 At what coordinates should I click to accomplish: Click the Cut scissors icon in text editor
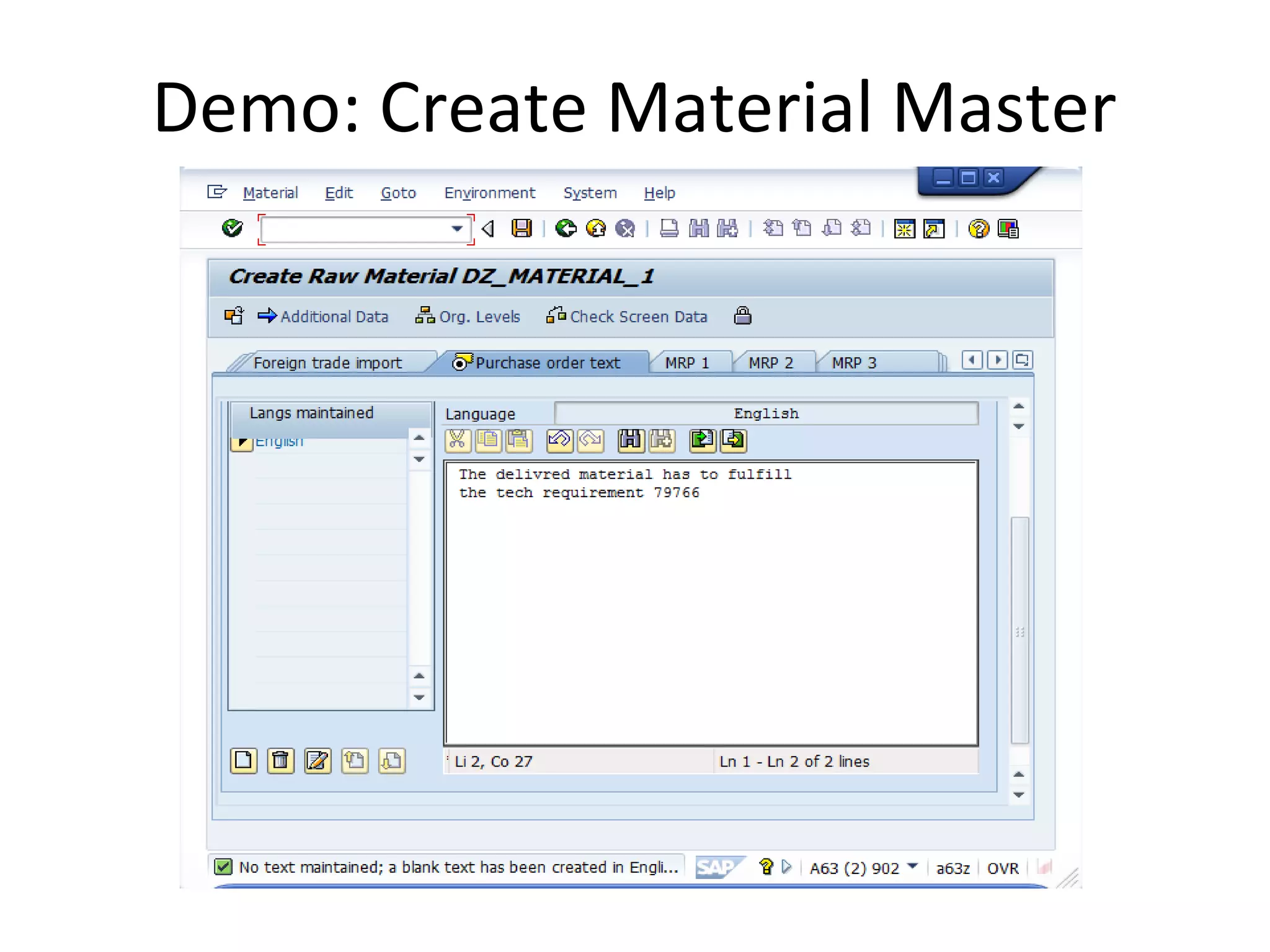point(458,440)
